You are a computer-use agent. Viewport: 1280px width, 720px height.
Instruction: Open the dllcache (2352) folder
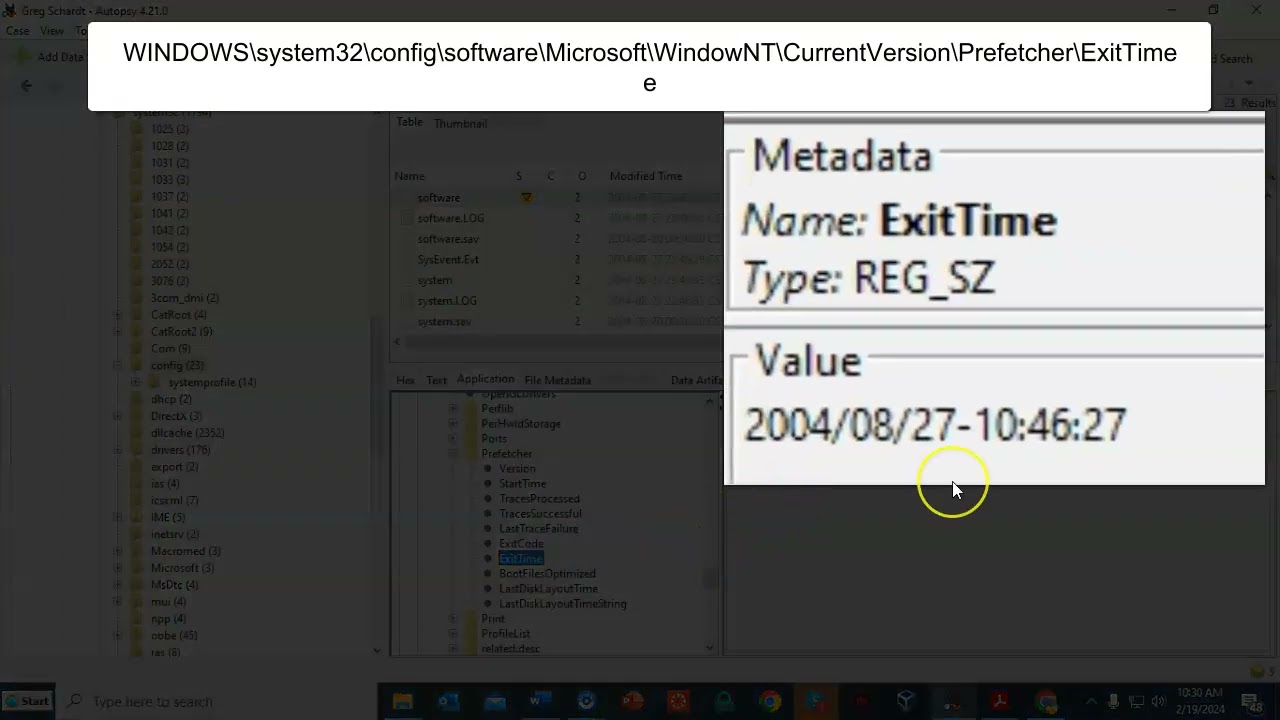(x=187, y=433)
